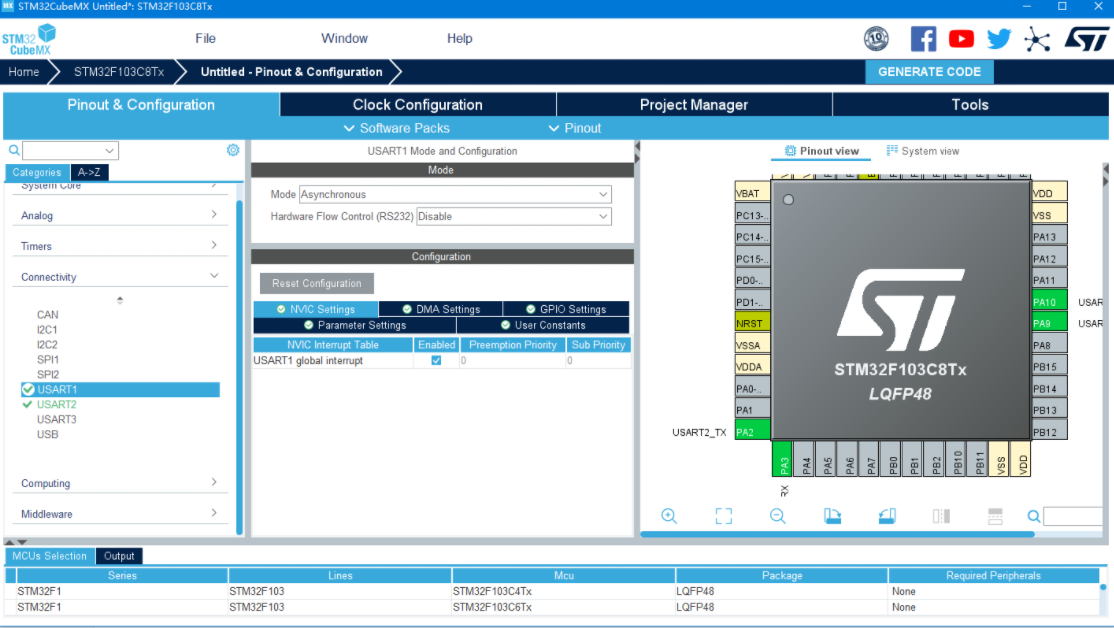Expand the Timers category
This screenshot has width=1114, height=628.
pos(119,246)
